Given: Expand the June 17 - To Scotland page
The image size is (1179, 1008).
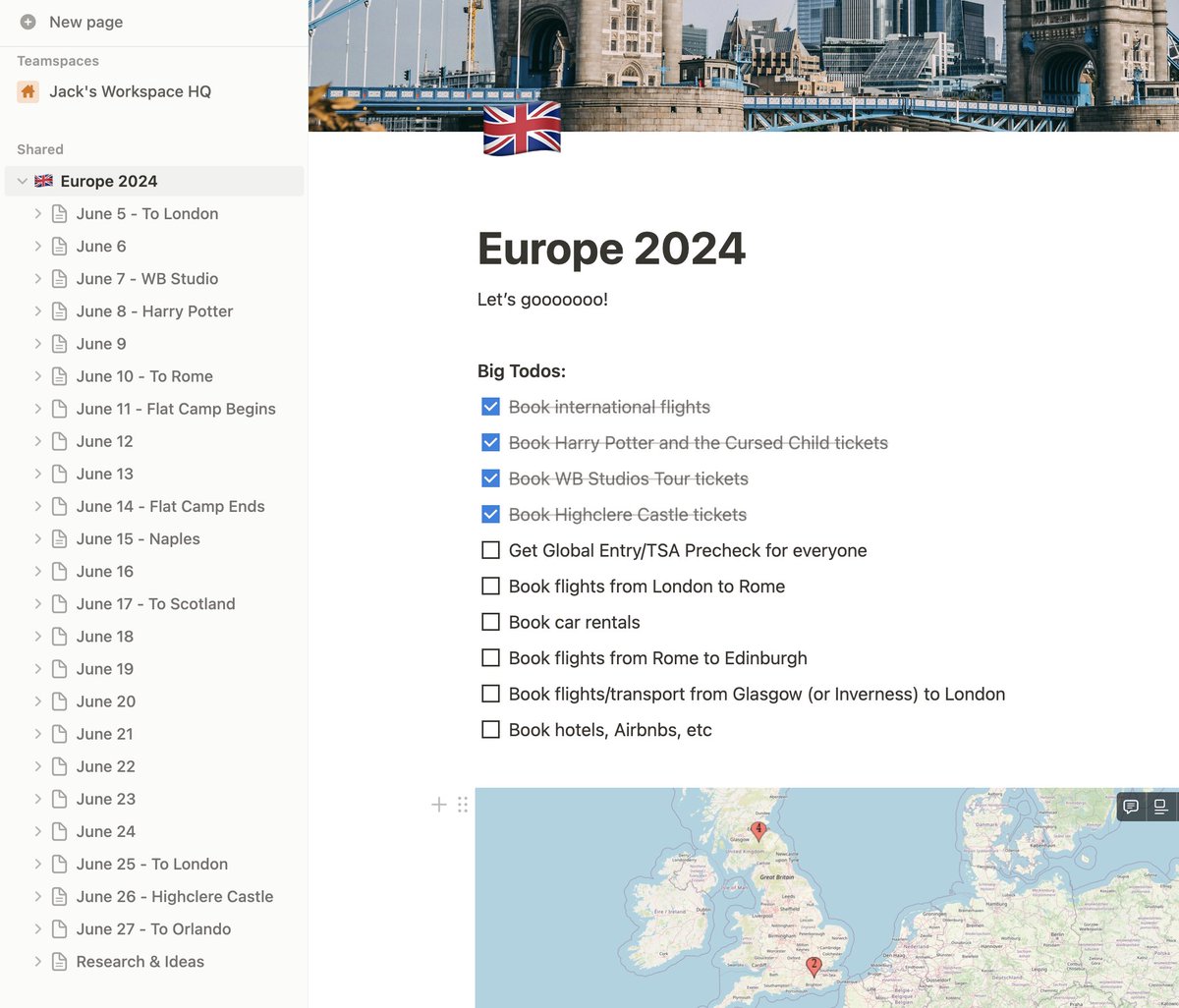Looking at the screenshot, I should 37,603.
